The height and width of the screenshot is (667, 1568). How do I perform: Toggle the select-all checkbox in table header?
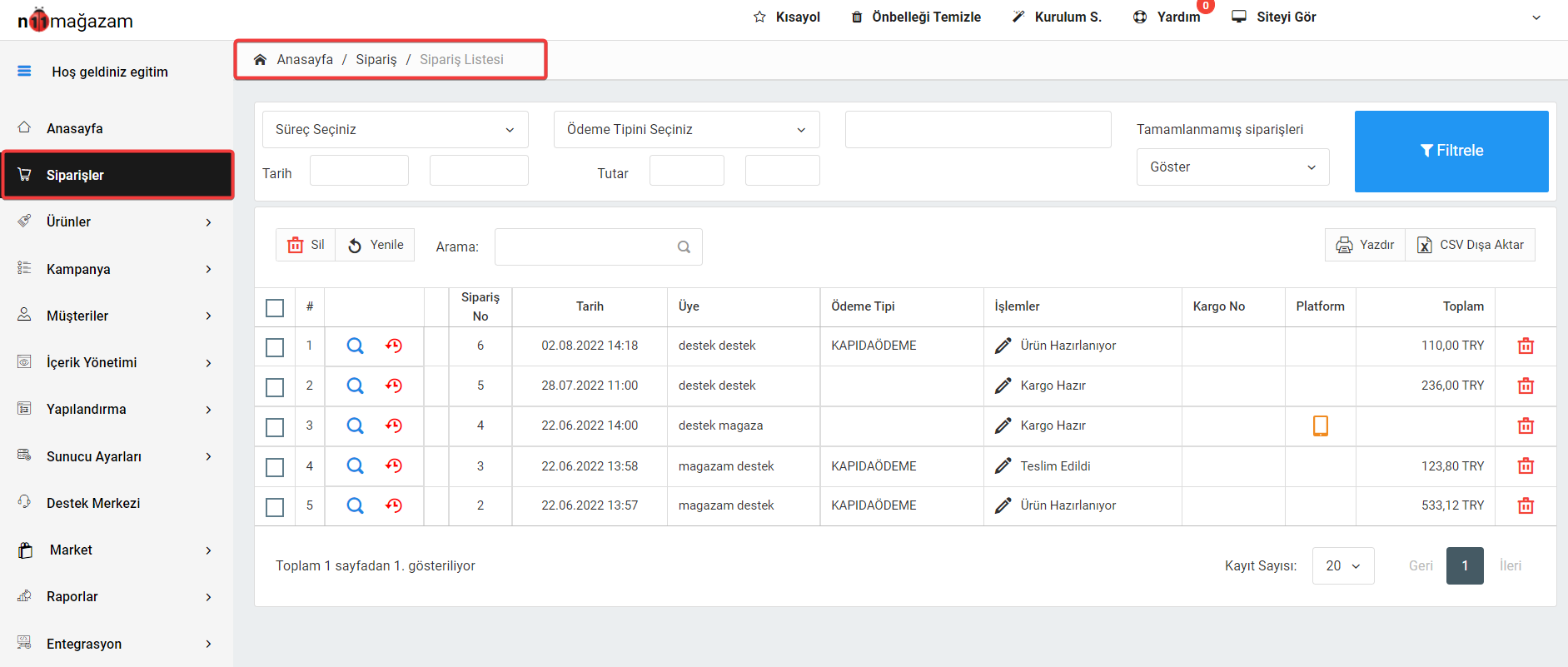[x=275, y=307]
